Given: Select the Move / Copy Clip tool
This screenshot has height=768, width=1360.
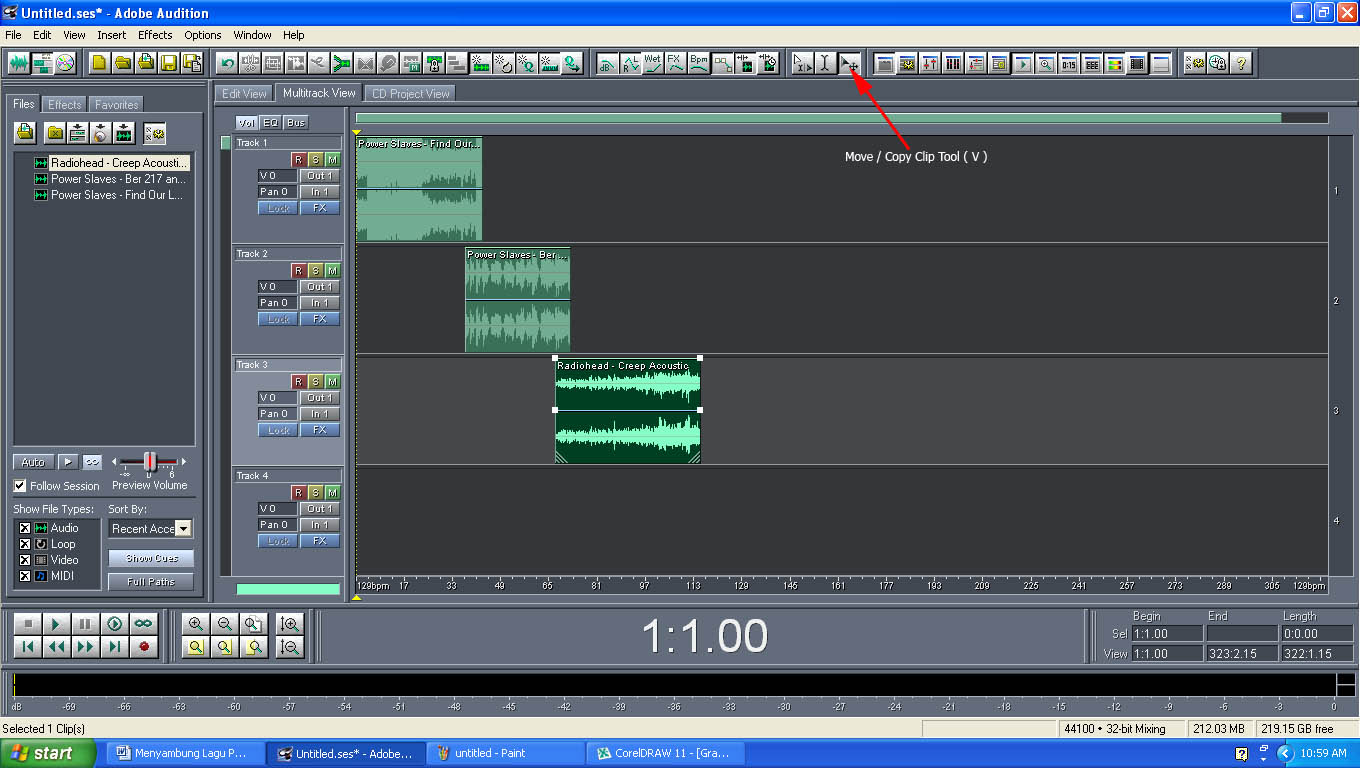Looking at the screenshot, I should pyautogui.click(x=849, y=63).
